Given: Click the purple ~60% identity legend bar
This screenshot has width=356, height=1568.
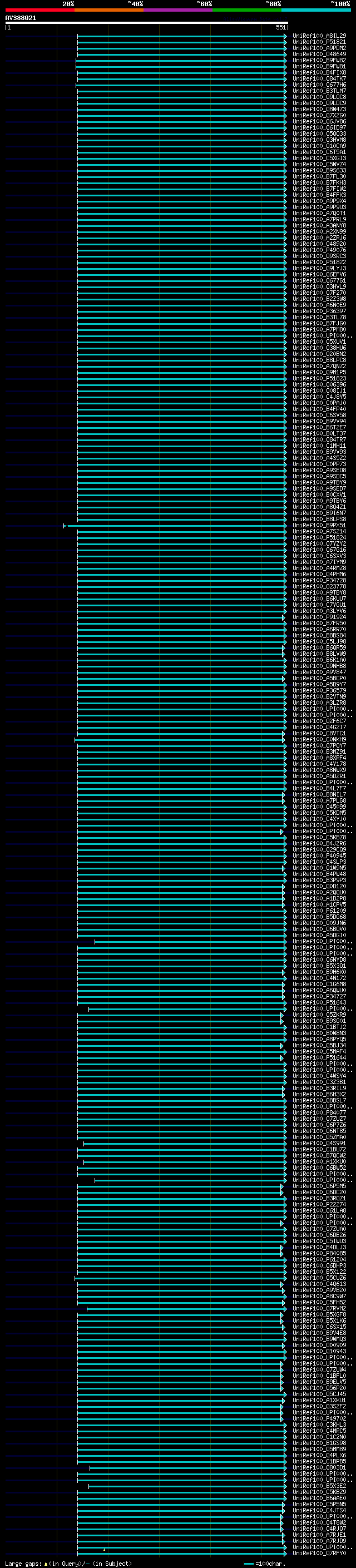Looking at the screenshot, I should click(x=179, y=10).
